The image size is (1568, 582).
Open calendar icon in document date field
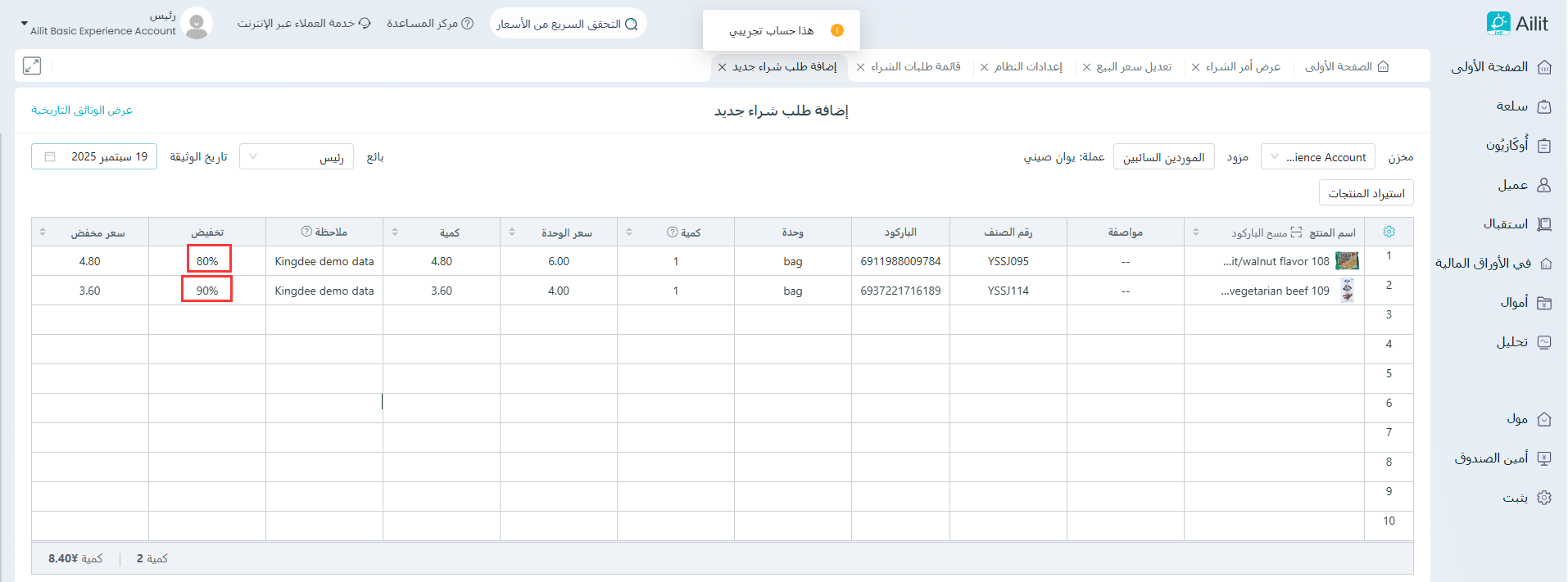pos(50,156)
